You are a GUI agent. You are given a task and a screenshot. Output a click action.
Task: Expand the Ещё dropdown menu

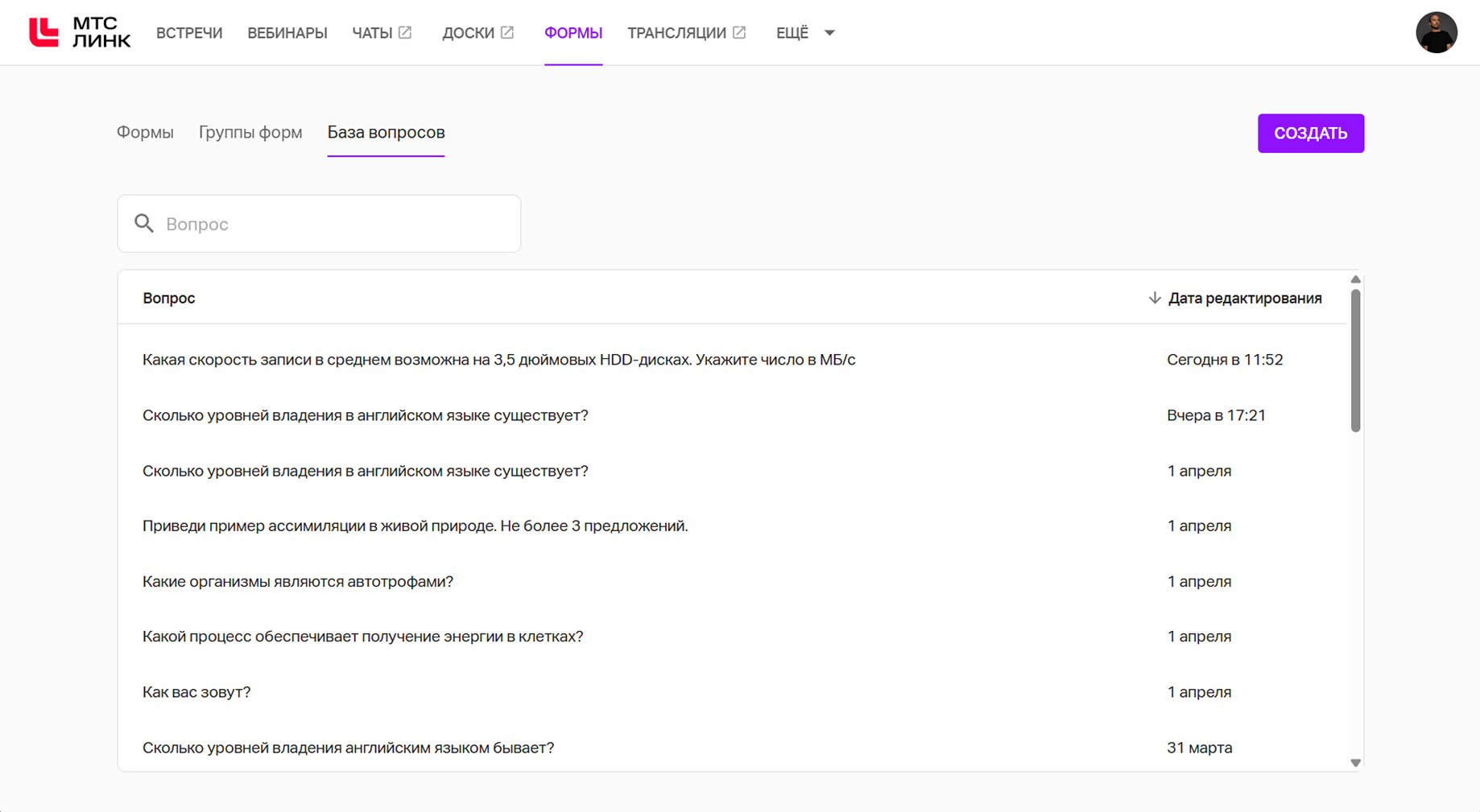pos(805,33)
